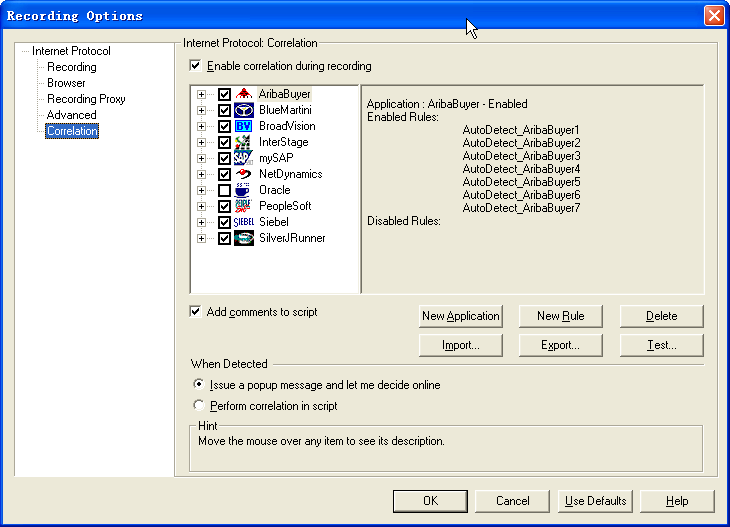Click the Siebel logo icon
This screenshot has height=527, width=730.
(243, 222)
